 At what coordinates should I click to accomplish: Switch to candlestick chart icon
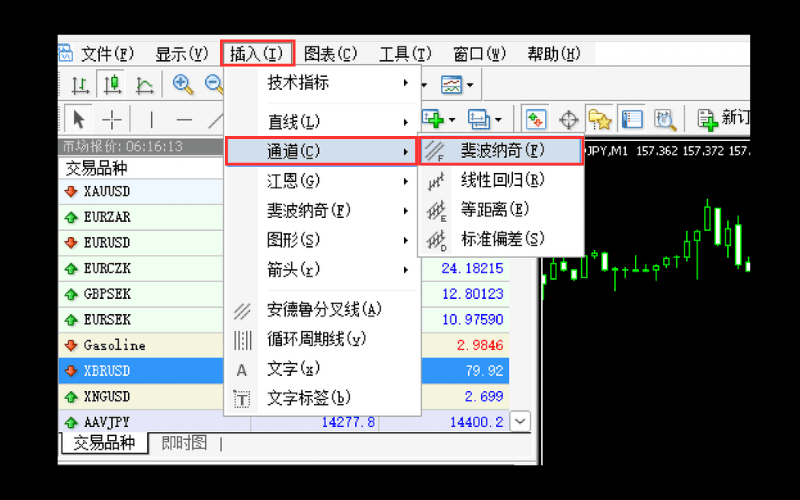coord(112,84)
